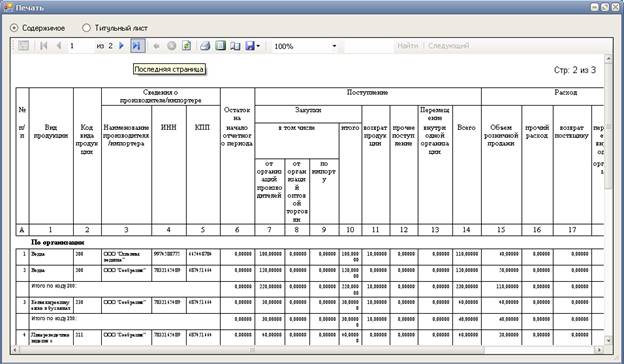Click the vertical scrollbar down arrow
Screen dimensions: 624x364
pyautogui.click(x=608, y=340)
